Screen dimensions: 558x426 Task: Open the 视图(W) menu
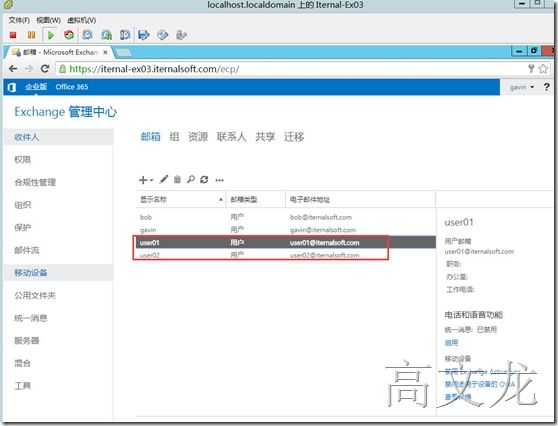click(48, 20)
